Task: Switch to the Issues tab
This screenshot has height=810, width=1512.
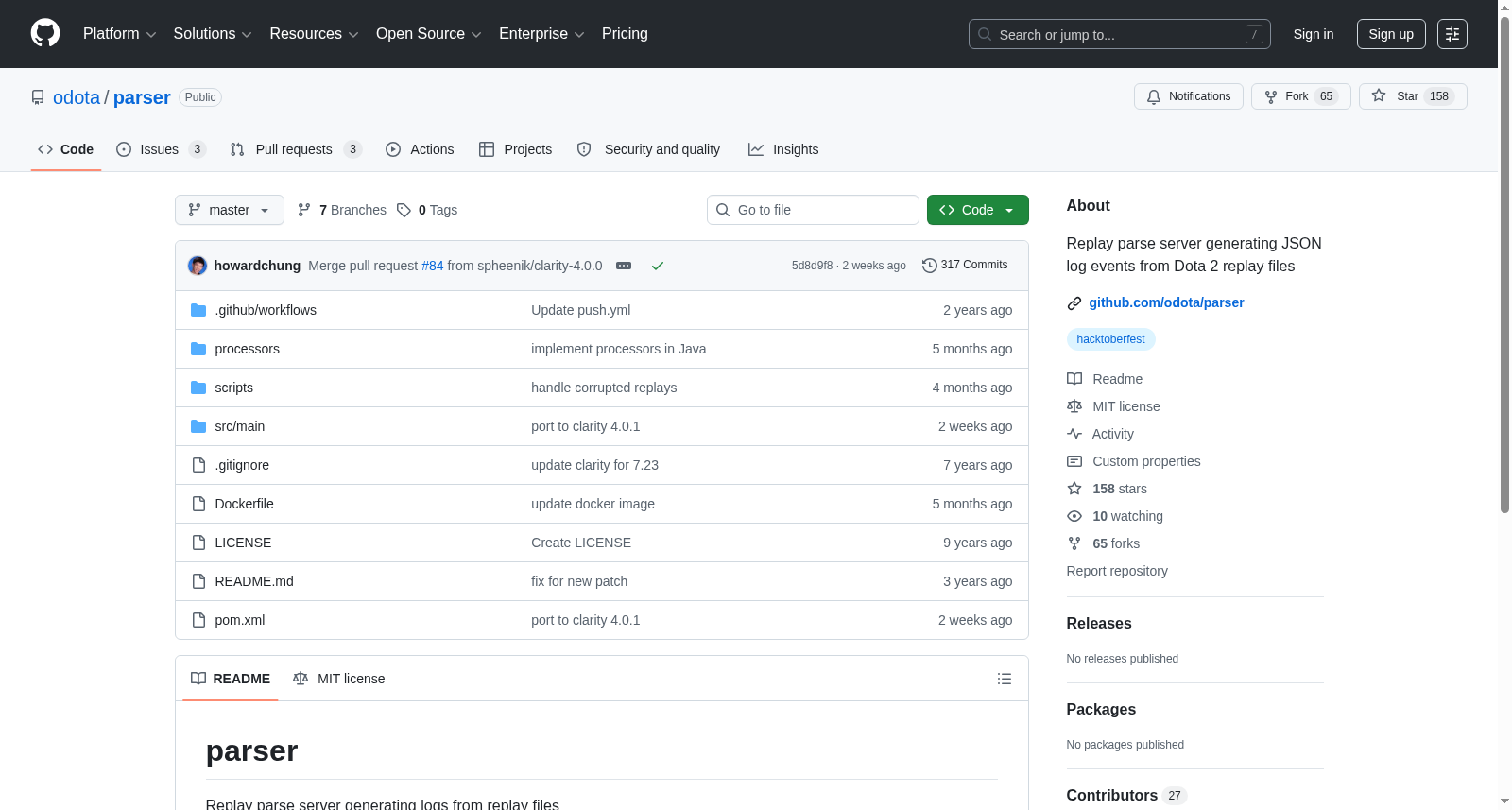Action: 161,149
